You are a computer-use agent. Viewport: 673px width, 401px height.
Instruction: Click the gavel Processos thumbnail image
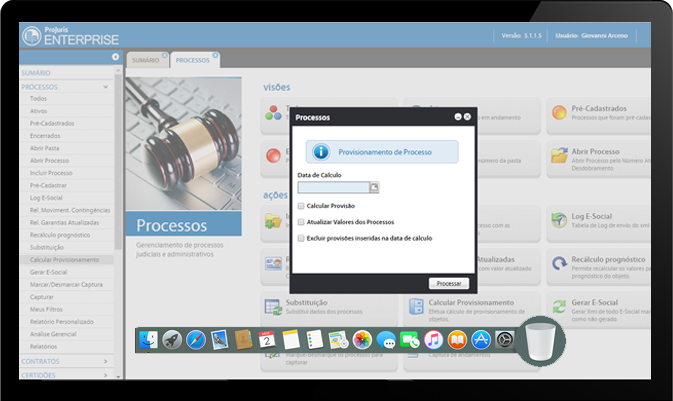(184, 144)
